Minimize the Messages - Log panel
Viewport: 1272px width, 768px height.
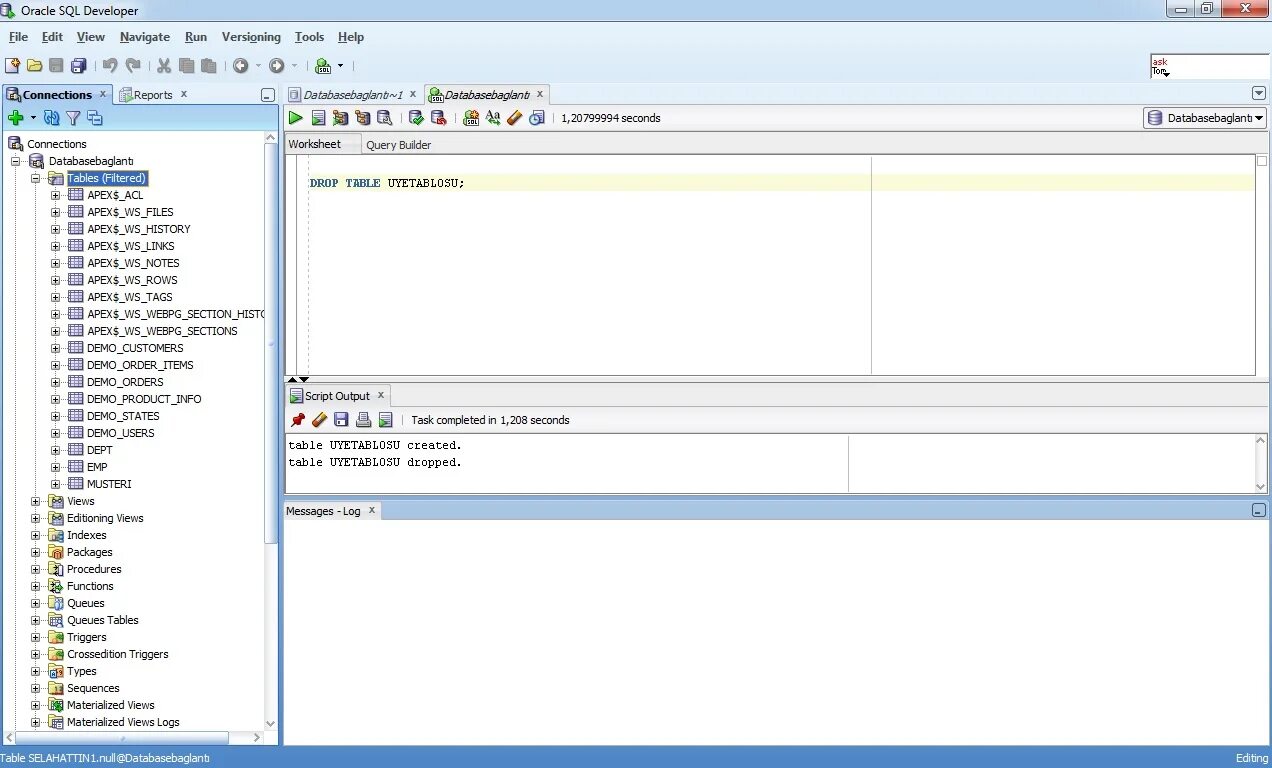pyautogui.click(x=1259, y=510)
